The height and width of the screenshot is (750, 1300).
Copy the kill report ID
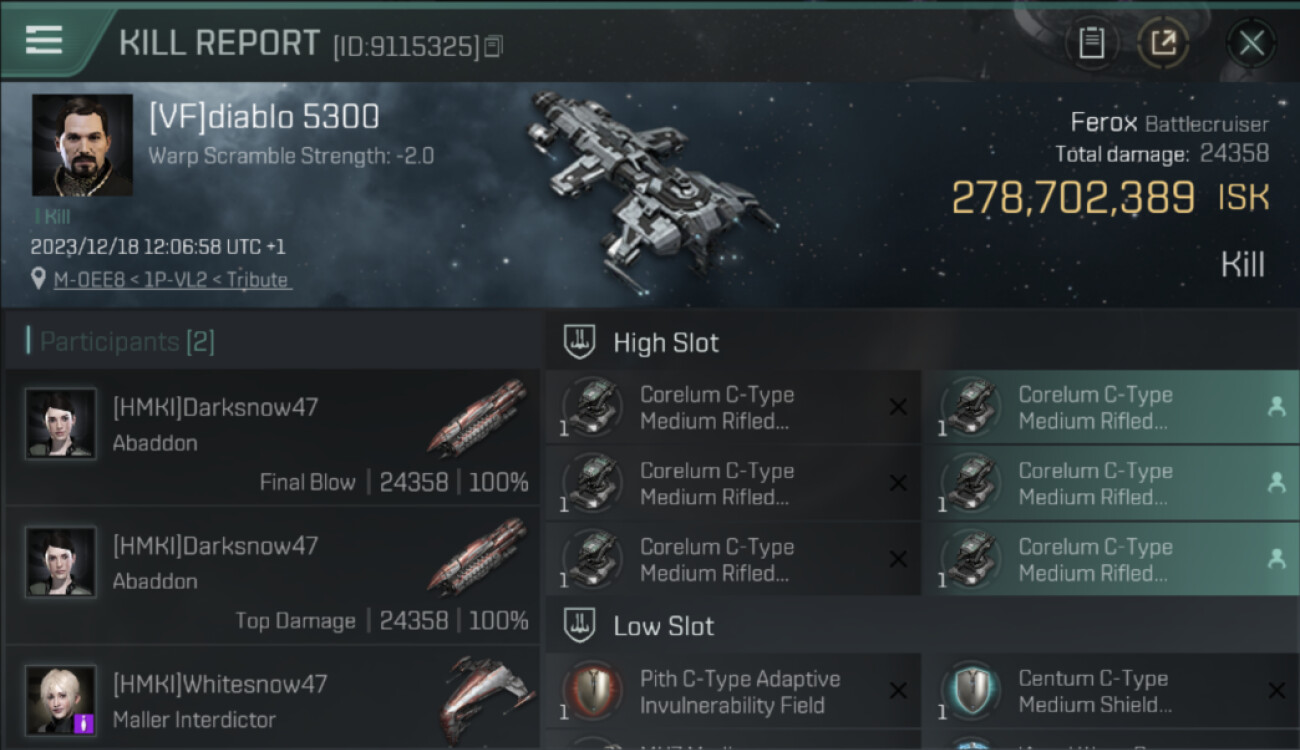[x=493, y=46]
